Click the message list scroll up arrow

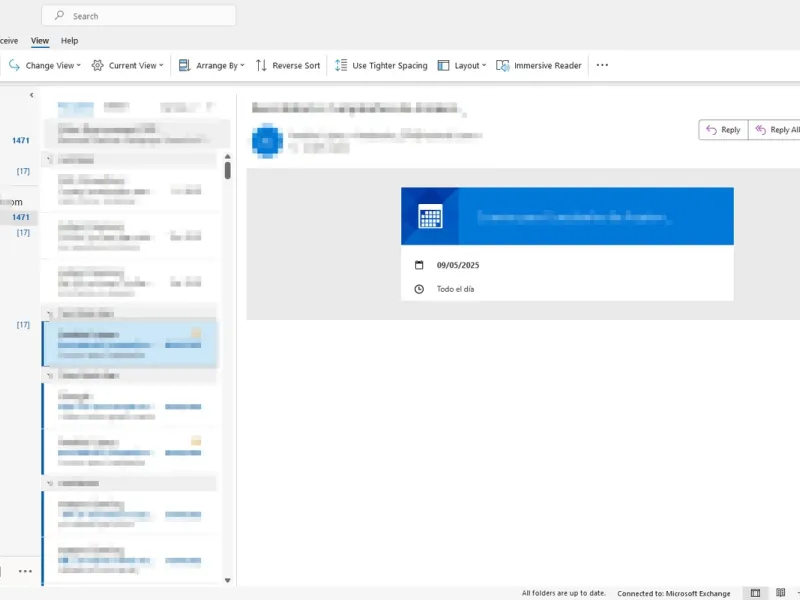click(x=228, y=156)
